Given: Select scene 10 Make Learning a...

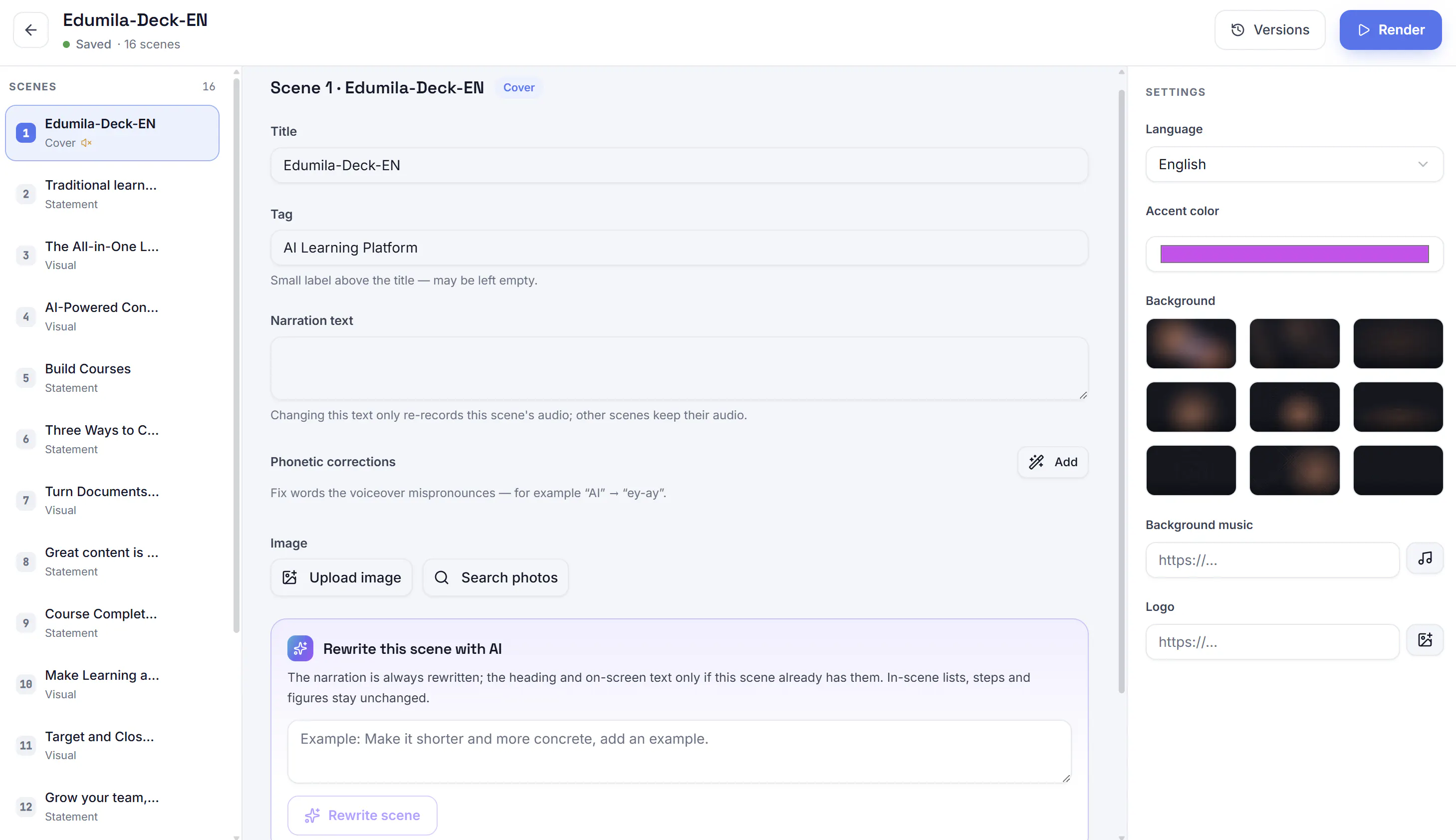Looking at the screenshot, I should pos(112,684).
